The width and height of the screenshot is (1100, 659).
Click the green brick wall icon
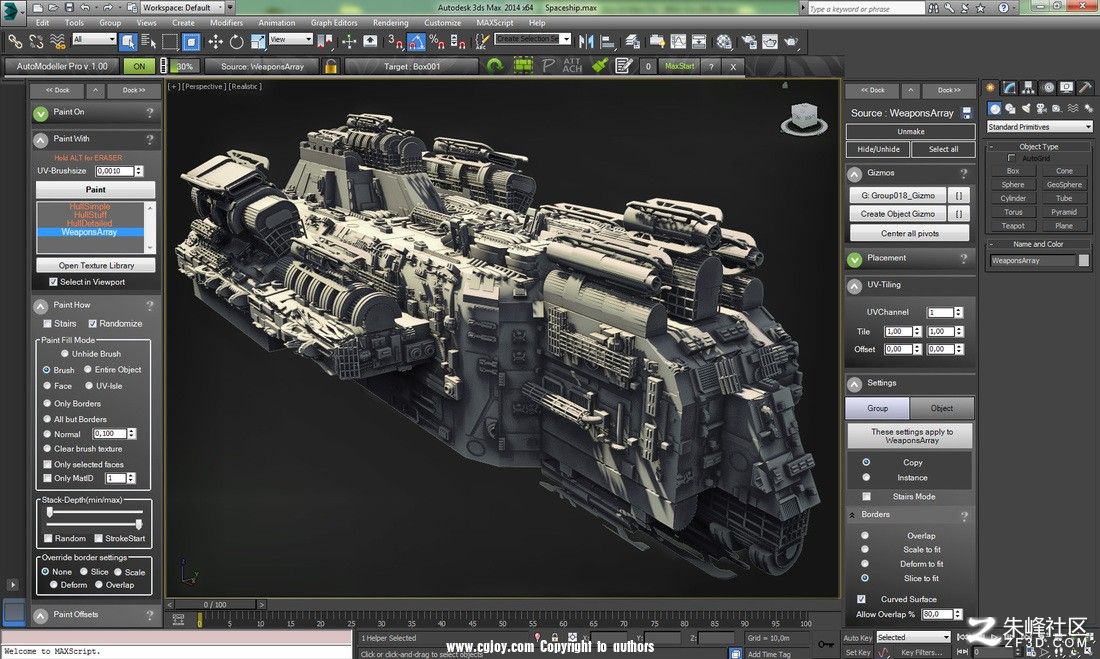[523, 66]
